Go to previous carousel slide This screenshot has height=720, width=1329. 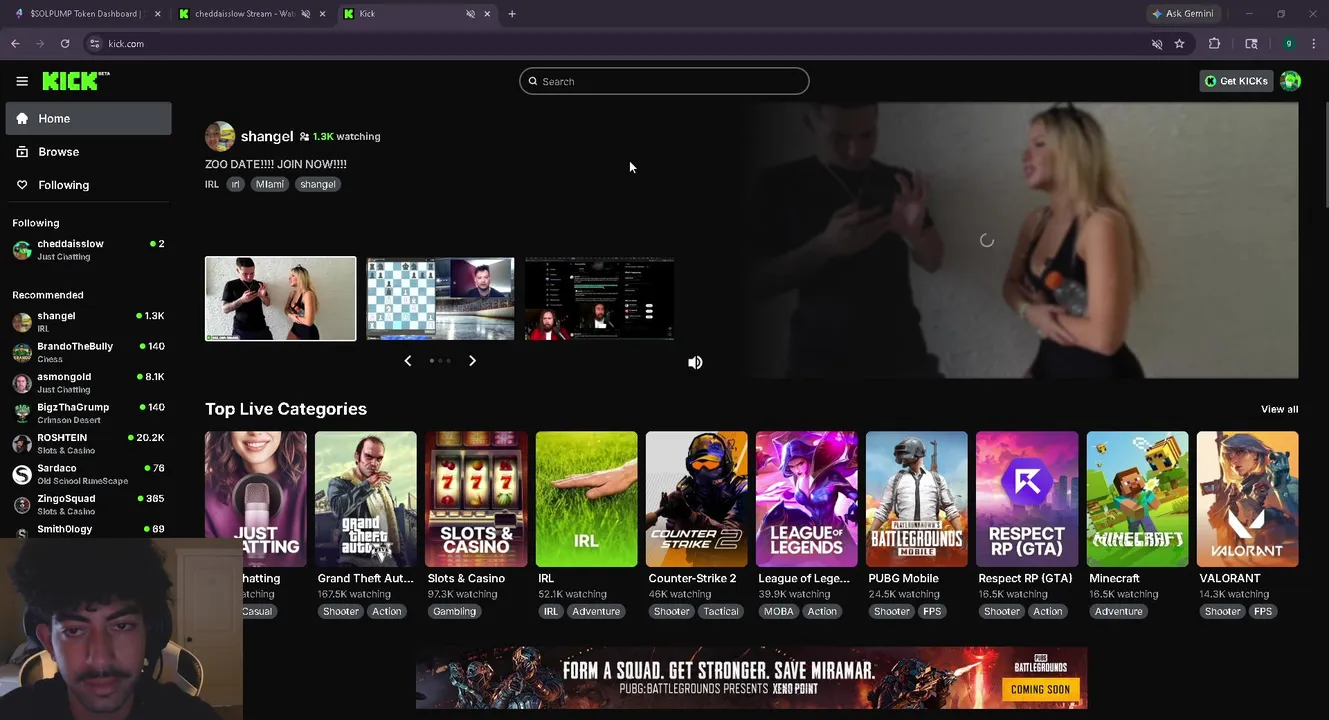pyautogui.click(x=407, y=360)
